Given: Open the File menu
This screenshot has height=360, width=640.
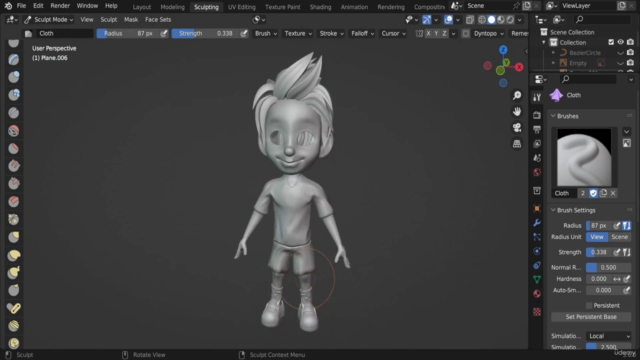Looking at the screenshot, I should click(21, 6).
